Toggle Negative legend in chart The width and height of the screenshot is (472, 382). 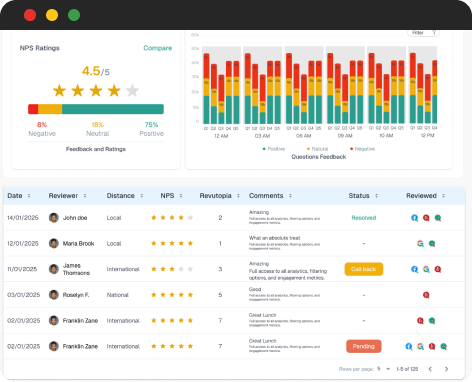coord(362,149)
